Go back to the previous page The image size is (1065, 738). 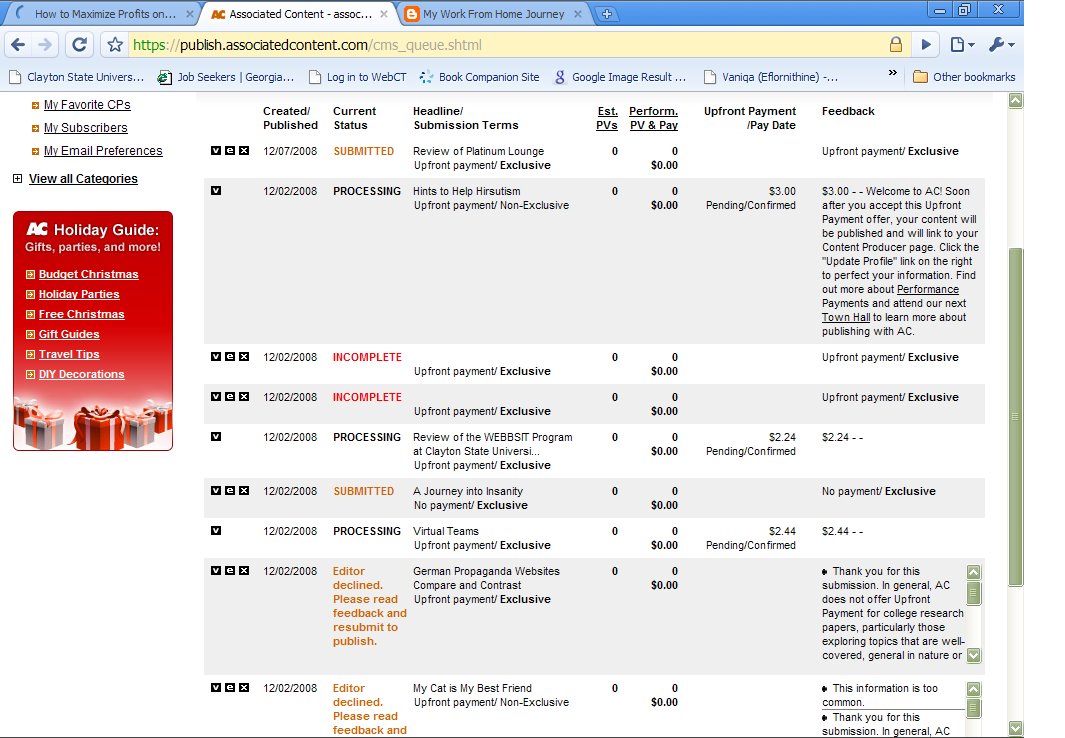[x=18, y=45]
